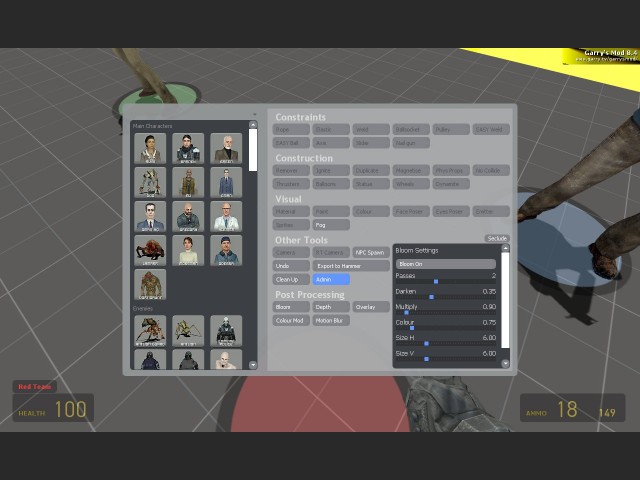The image size is (640, 480).
Task: Select the Axis constraint tool
Action: coord(331,143)
